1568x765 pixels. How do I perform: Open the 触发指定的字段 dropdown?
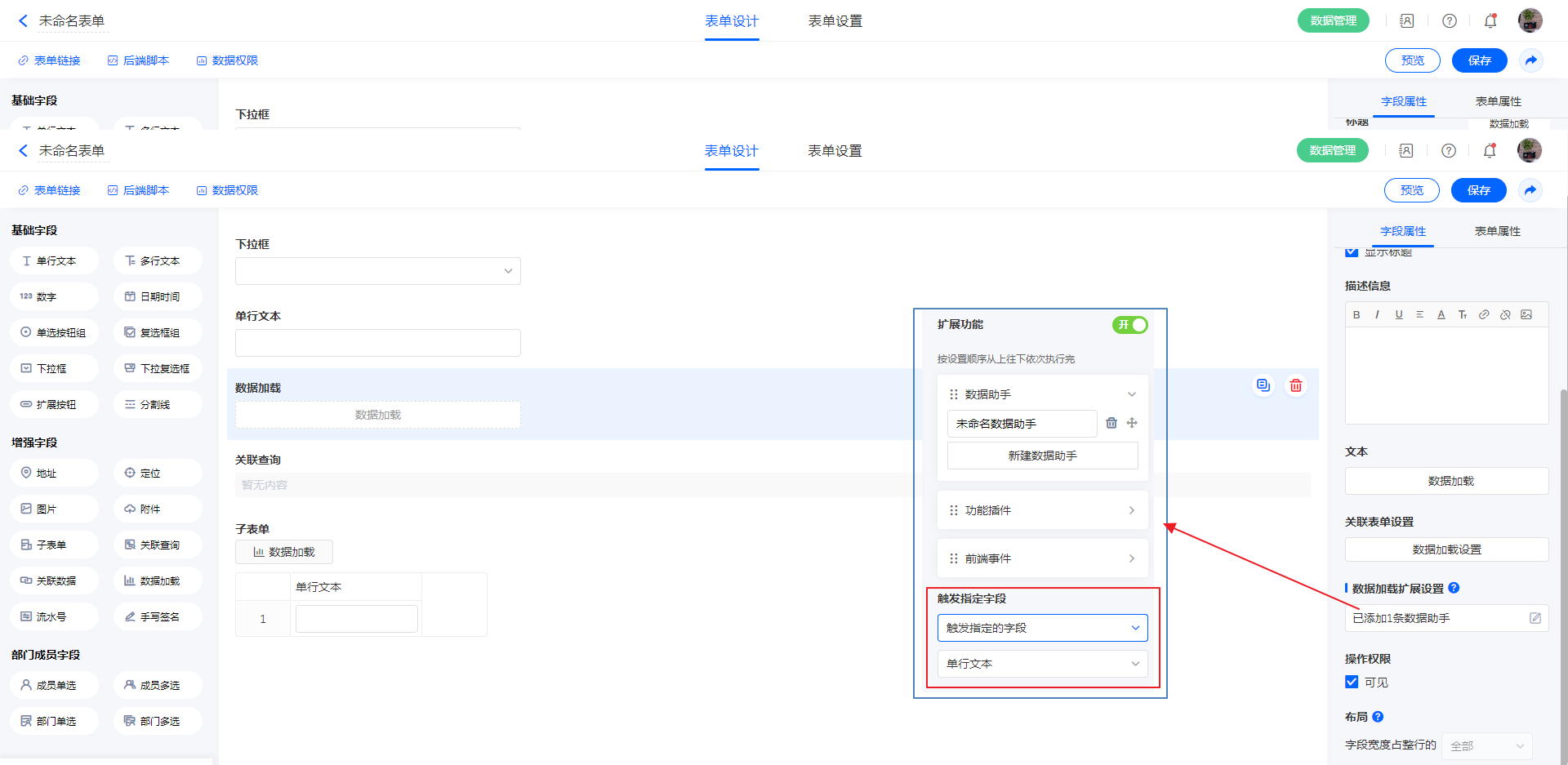click(1042, 628)
